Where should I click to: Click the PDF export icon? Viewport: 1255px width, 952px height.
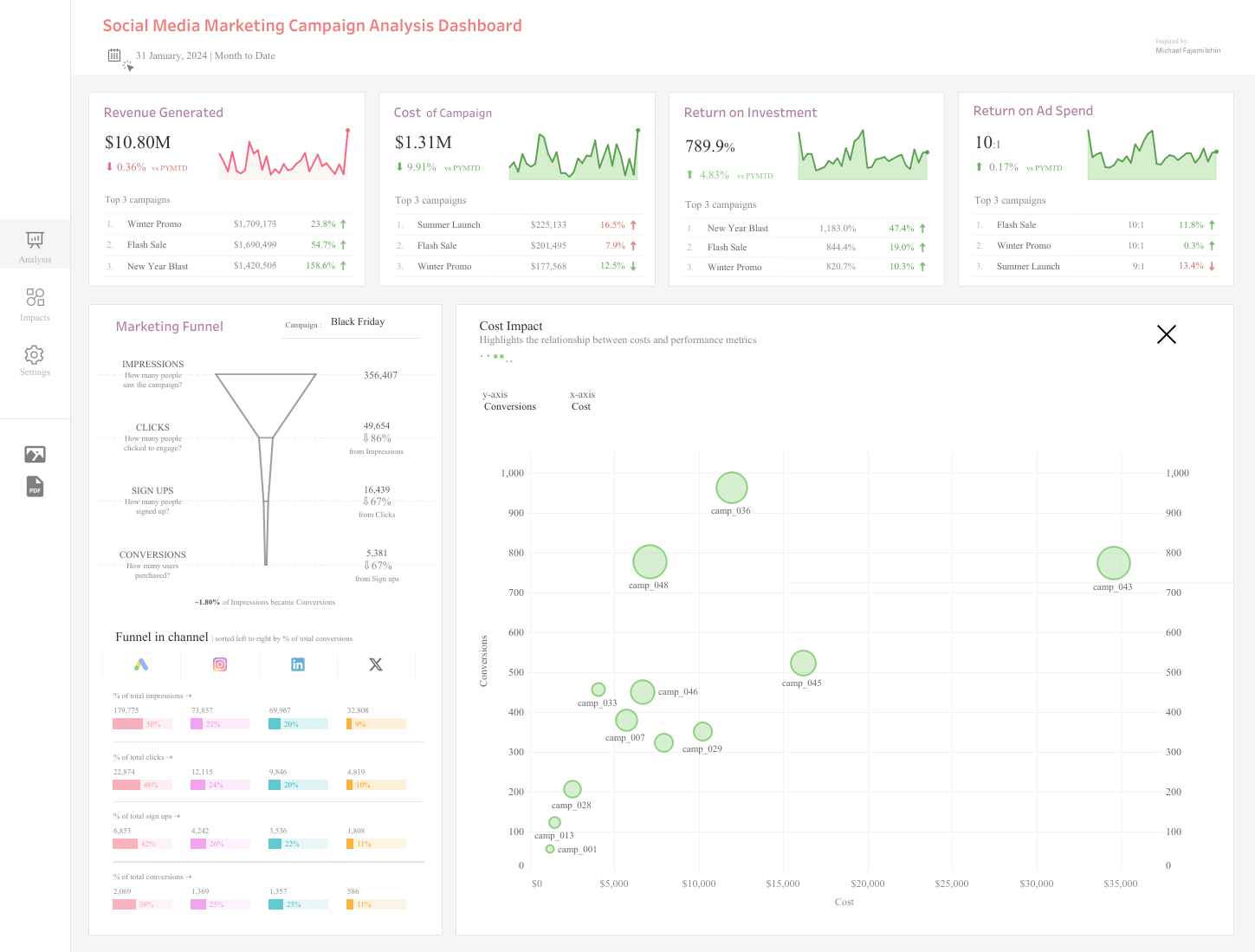[x=35, y=487]
